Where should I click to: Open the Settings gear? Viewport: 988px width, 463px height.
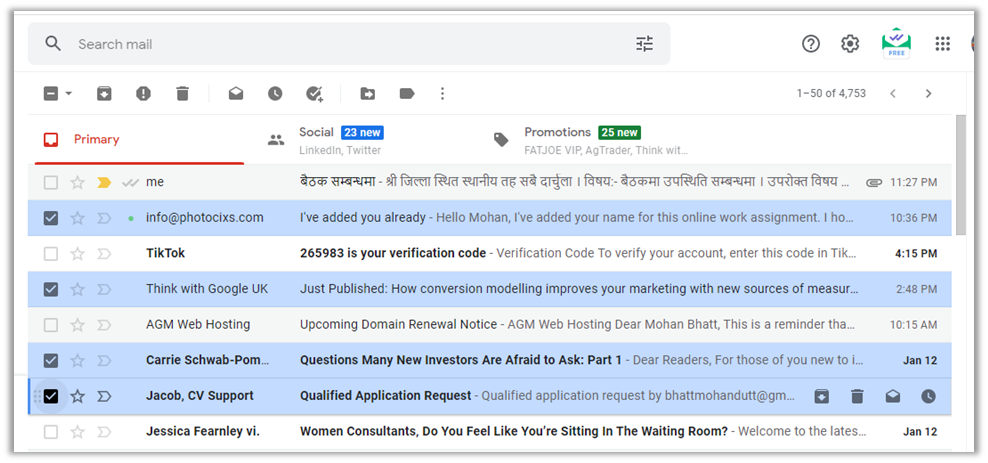850,43
